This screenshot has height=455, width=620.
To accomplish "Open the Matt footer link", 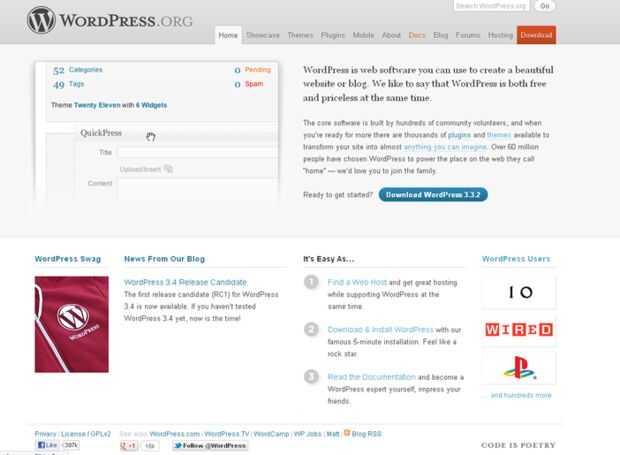I will (x=333, y=434).
